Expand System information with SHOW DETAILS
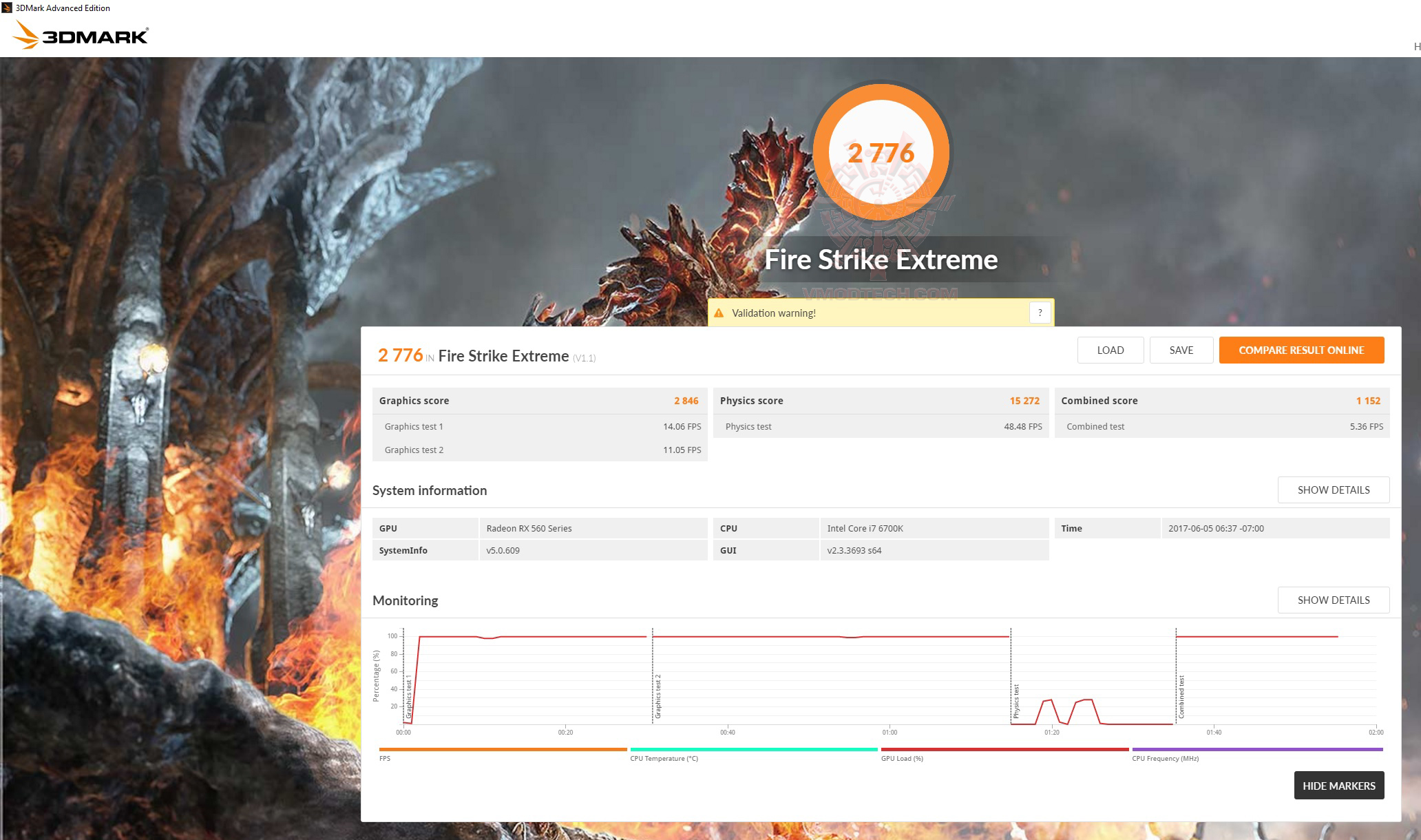 pos(1333,490)
